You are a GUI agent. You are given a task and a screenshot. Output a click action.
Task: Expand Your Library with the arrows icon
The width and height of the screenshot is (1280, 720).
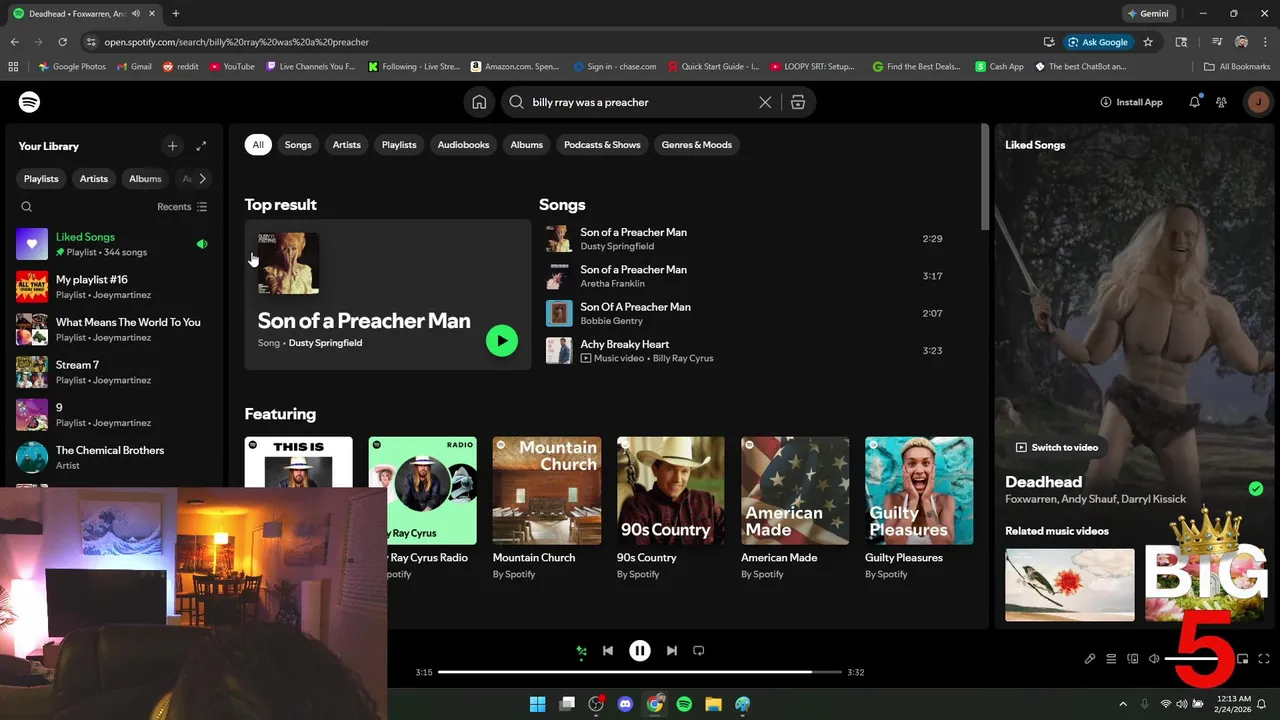pyautogui.click(x=201, y=146)
